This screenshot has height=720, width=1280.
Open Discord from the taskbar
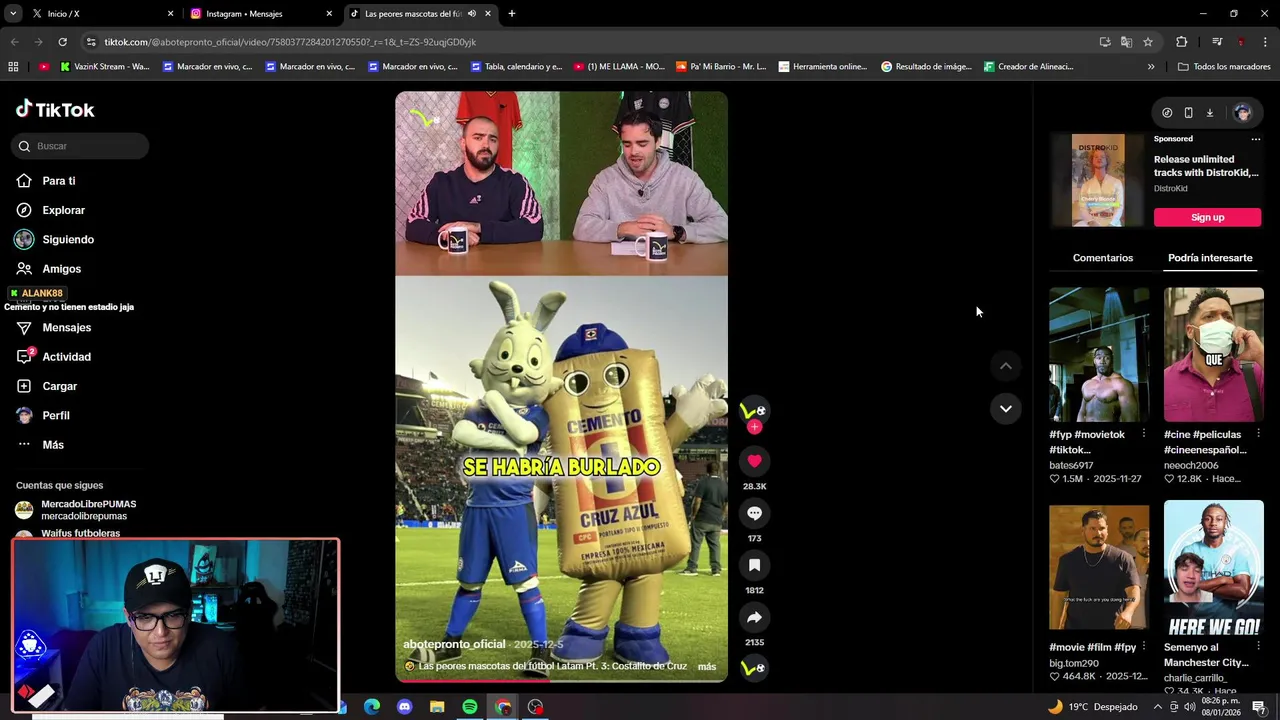click(404, 707)
